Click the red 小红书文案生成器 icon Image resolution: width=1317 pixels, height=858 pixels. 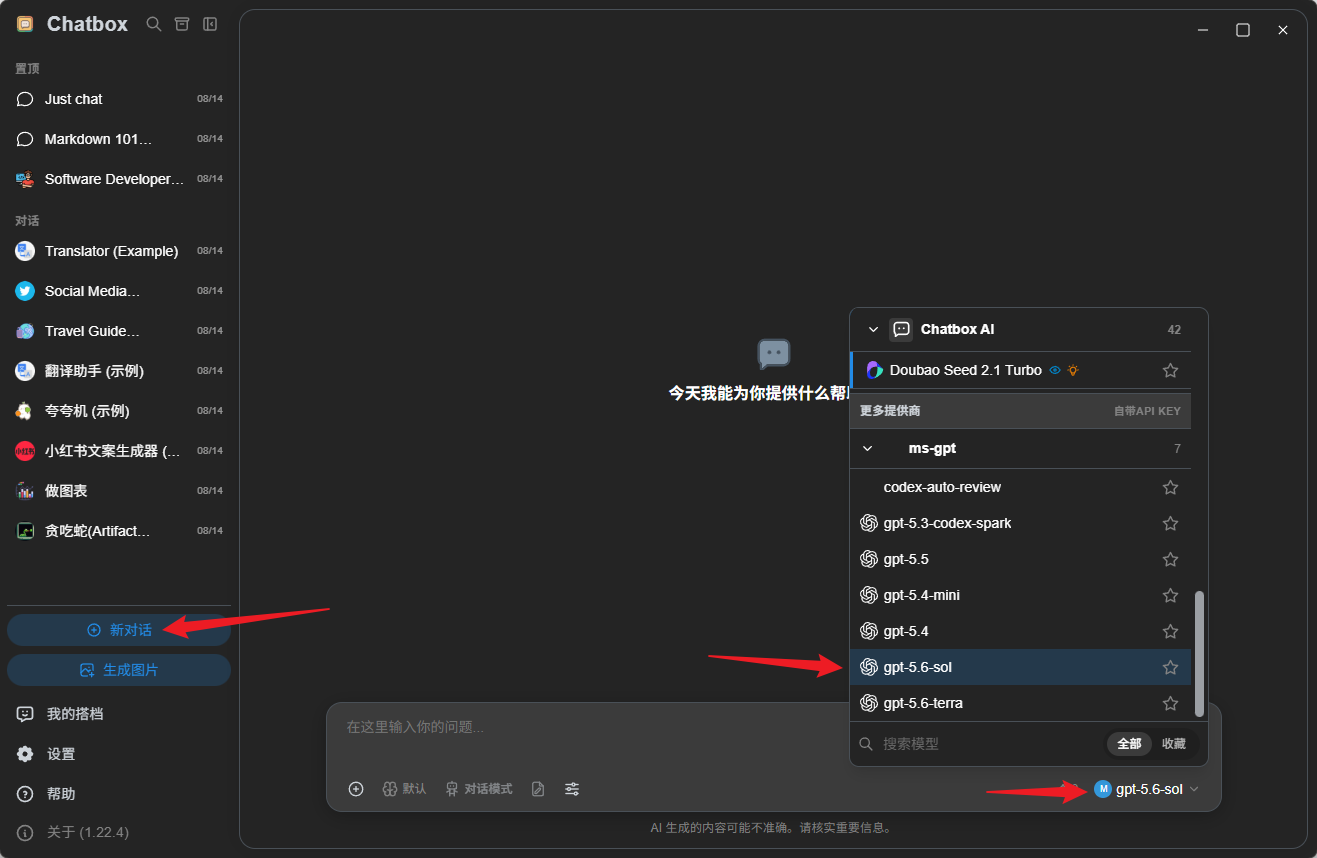[x=25, y=451]
